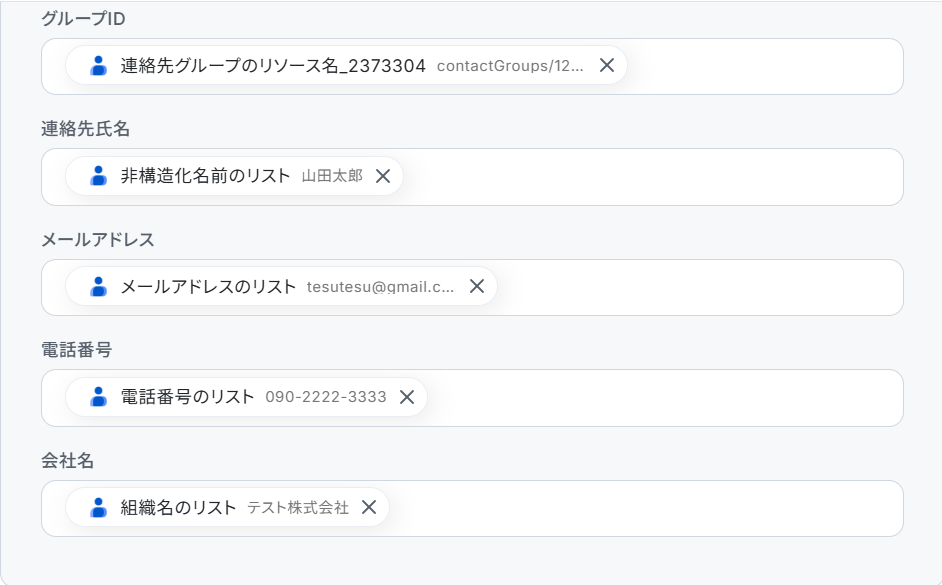Viewport: 942px width, 585px height.
Task: Click into the メールアドレス input field
Action: [700, 287]
